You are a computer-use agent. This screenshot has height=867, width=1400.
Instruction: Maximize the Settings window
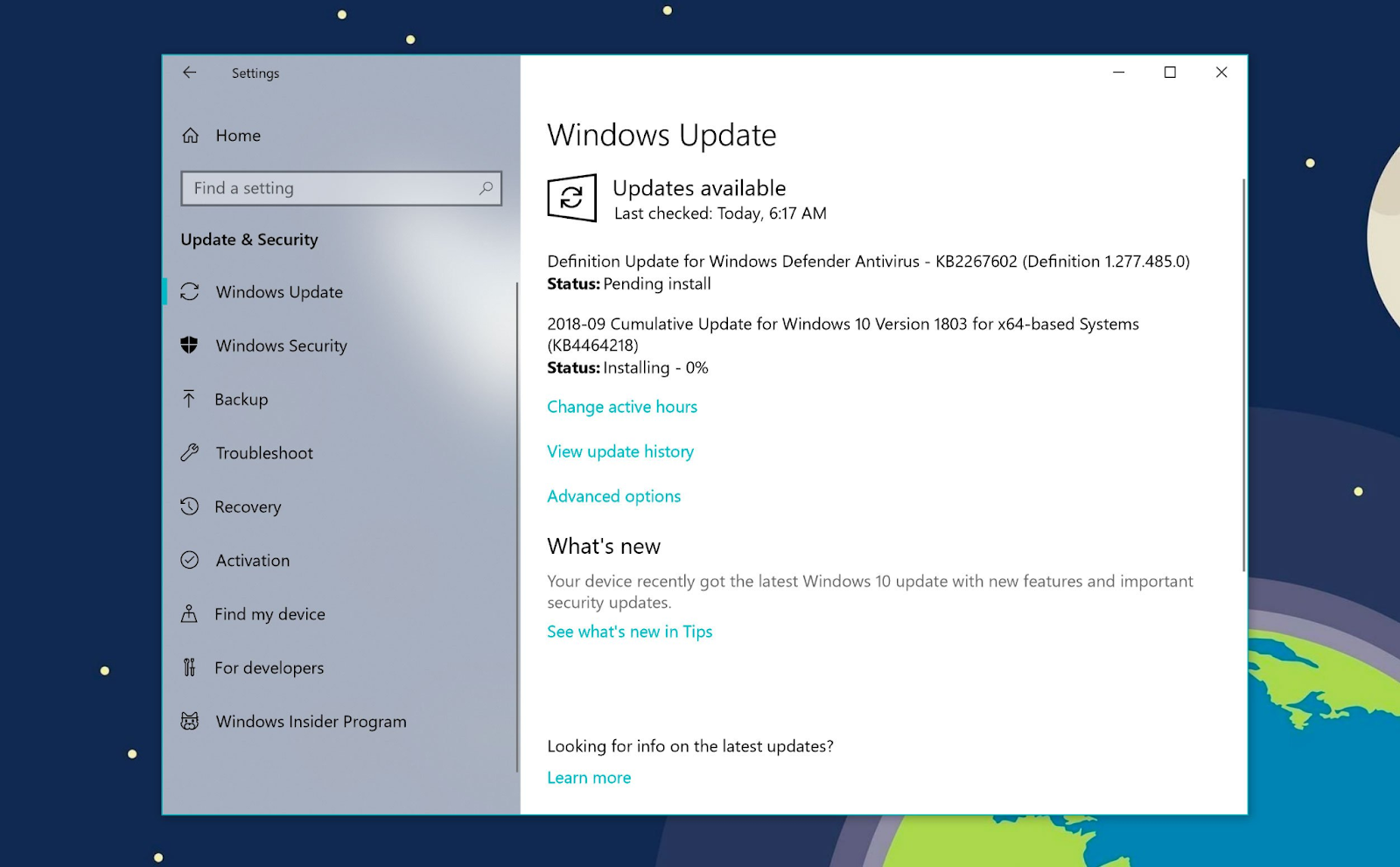tap(1170, 73)
